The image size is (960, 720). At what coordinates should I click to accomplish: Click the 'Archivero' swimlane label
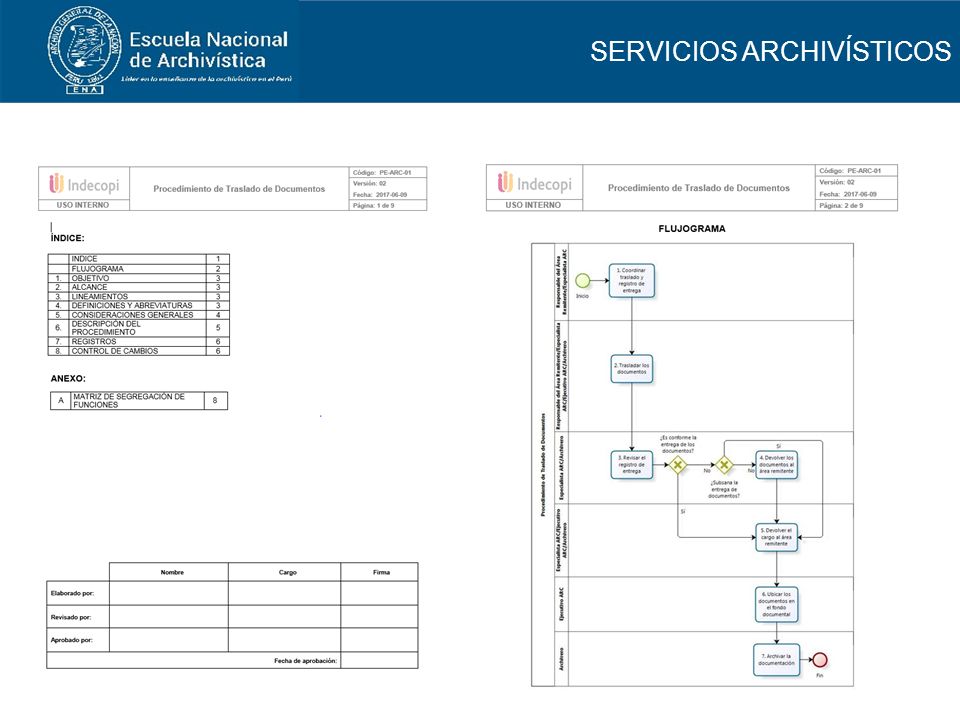click(x=562, y=659)
